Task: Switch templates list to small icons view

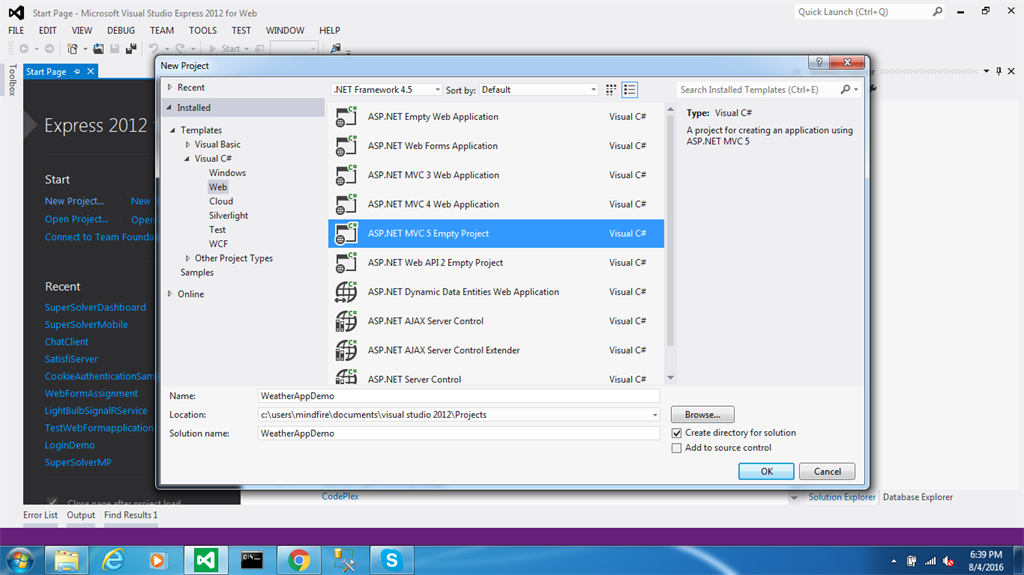Action: [x=611, y=90]
